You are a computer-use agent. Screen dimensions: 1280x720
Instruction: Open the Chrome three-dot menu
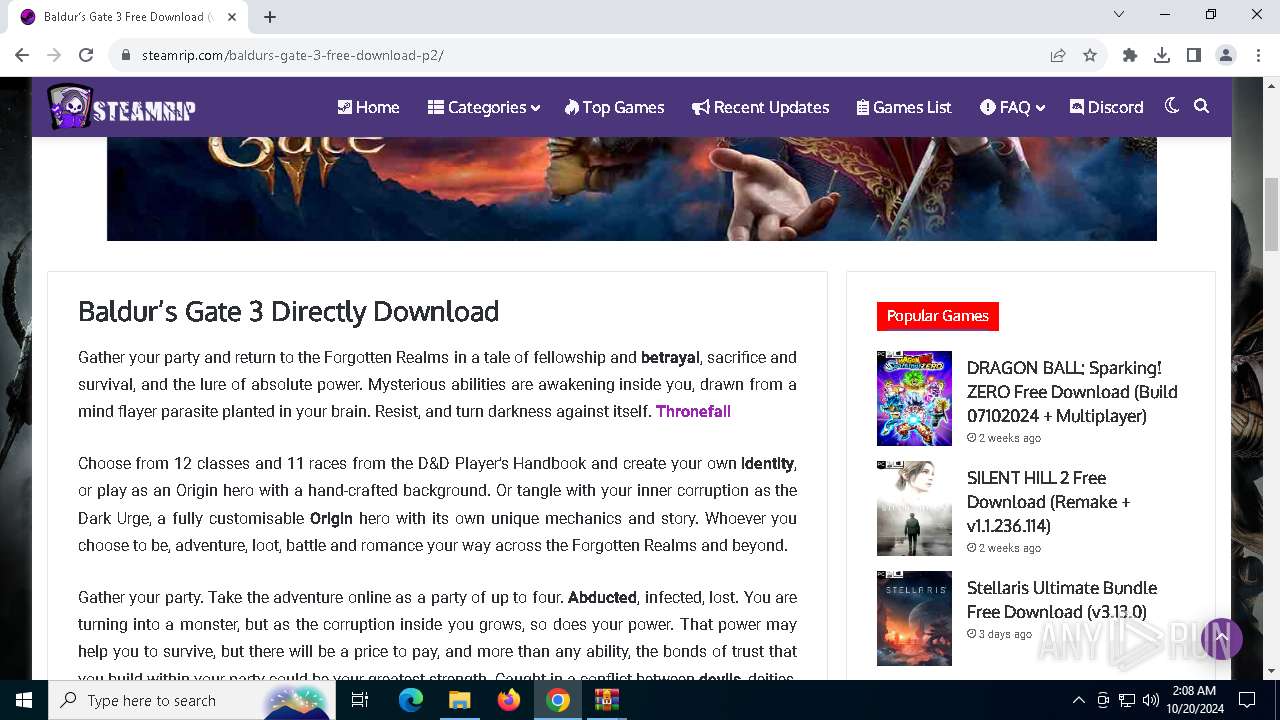[x=1258, y=55]
